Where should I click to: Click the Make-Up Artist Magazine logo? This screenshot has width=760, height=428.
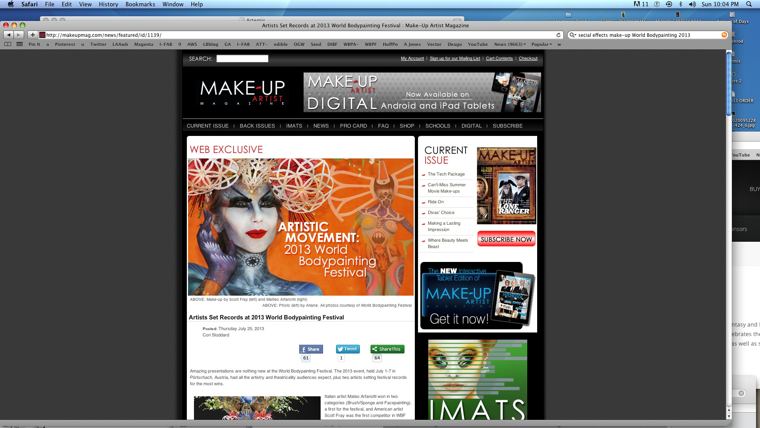[x=242, y=93]
